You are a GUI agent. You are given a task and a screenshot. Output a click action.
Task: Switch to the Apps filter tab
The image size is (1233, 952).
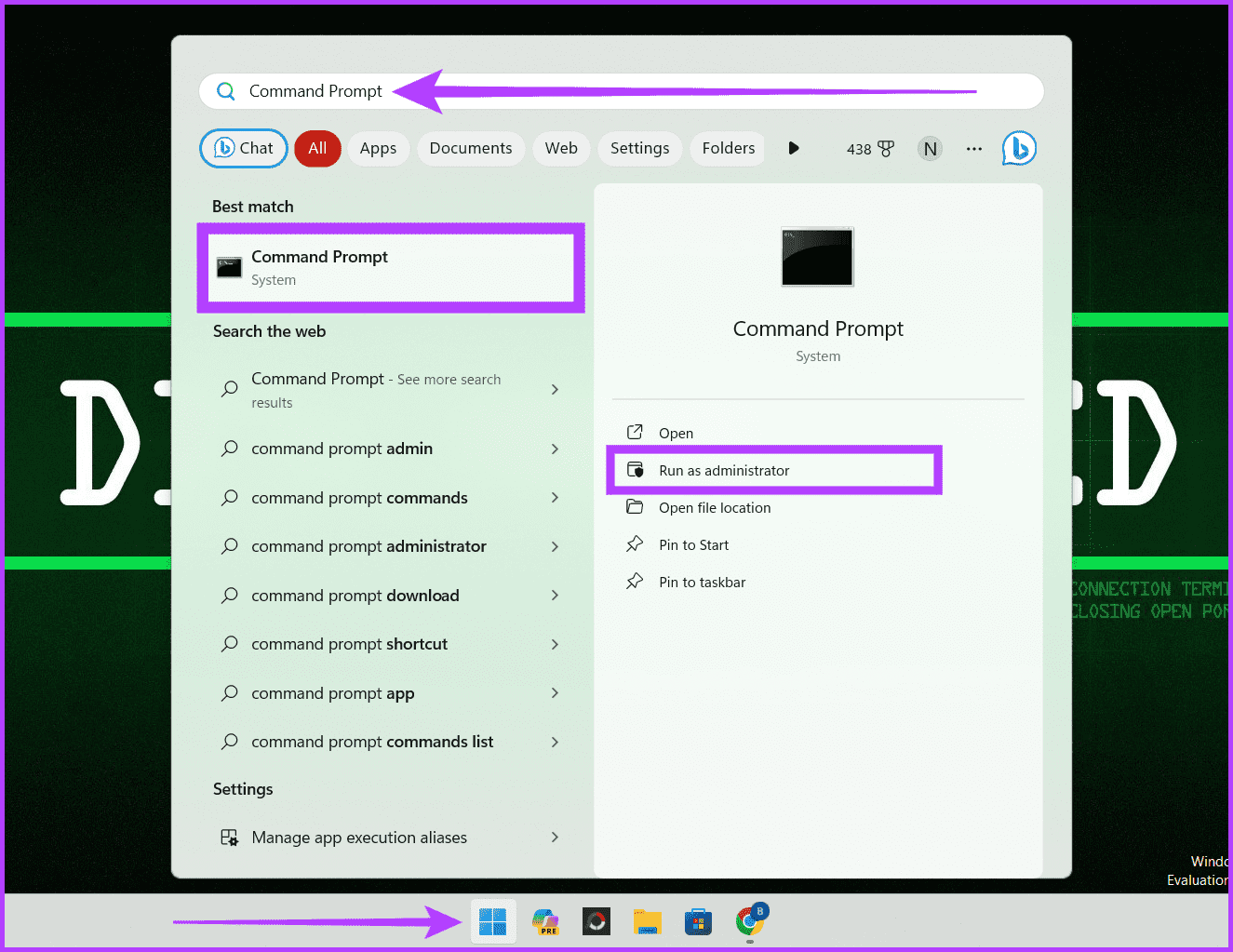pyautogui.click(x=378, y=148)
